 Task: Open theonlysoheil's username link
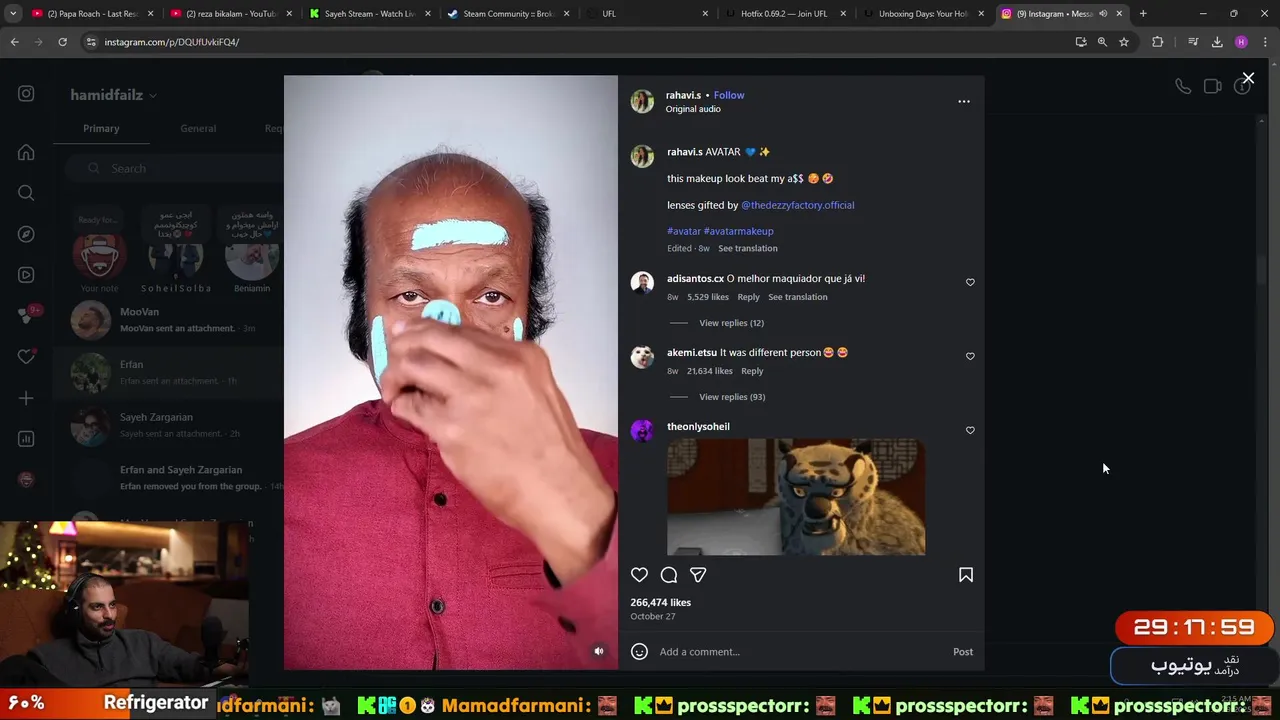click(698, 426)
